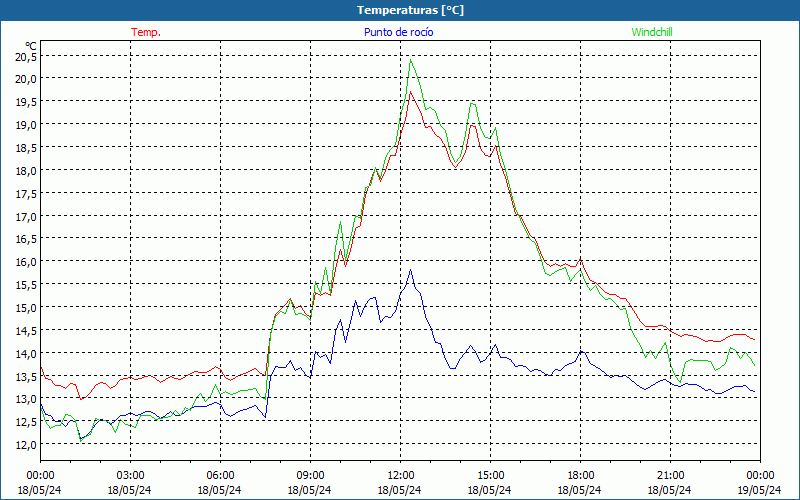Select the green "Windchill" legend label
The width and height of the screenshot is (800, 500).
[652, 32]
